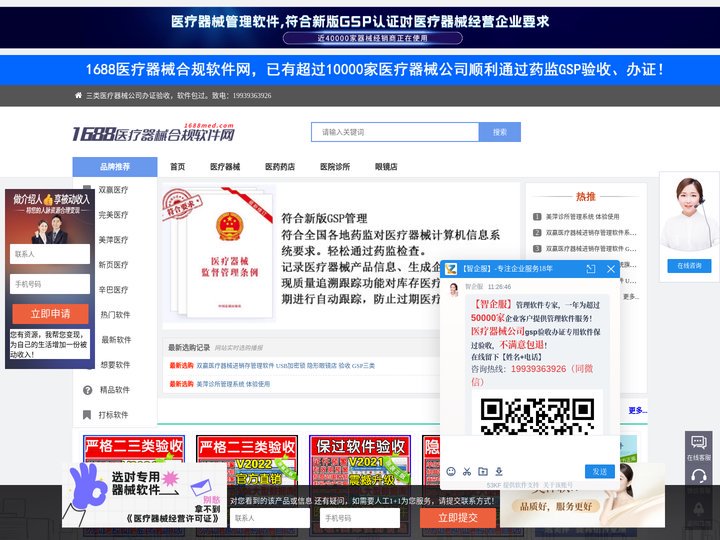This screenshot has width=720, height=540.
Task: Open 新页医疗 in brand sidebar
Action: click(x=113, y=264)
